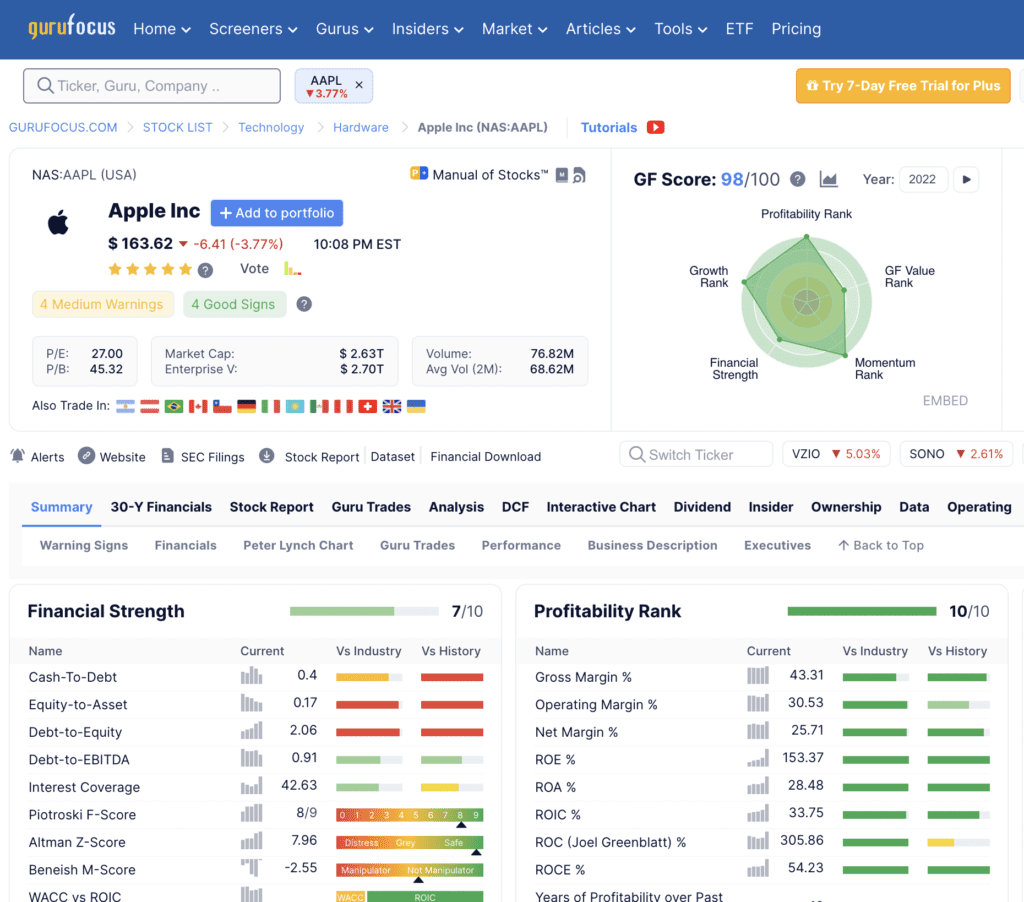The height and width of the screenshot is (902, 1024).
Task: Click the document search icon next to Manual of Stocks
Action: point(579,175)
